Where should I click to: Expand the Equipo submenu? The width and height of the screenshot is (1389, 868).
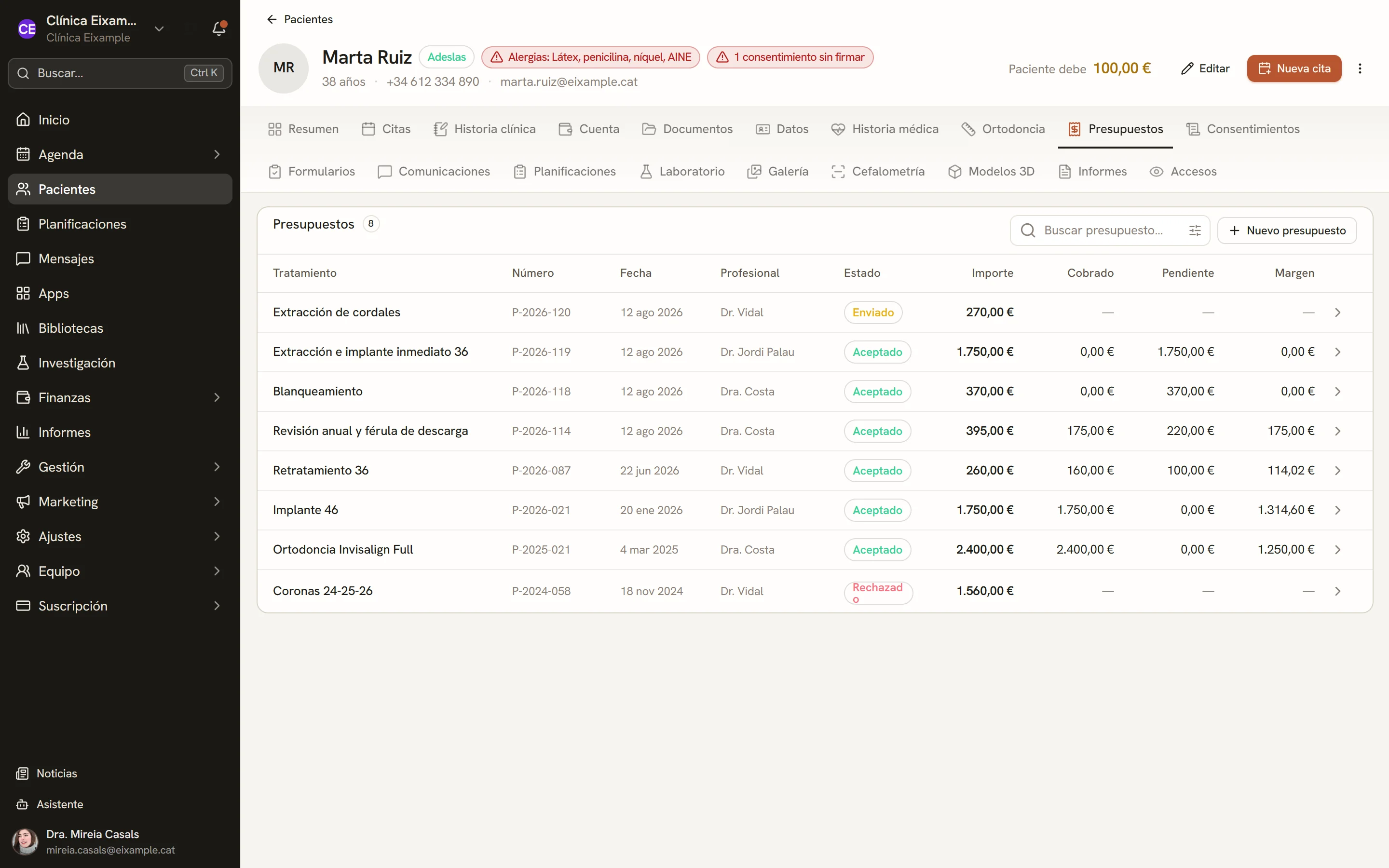coord(217,571)
